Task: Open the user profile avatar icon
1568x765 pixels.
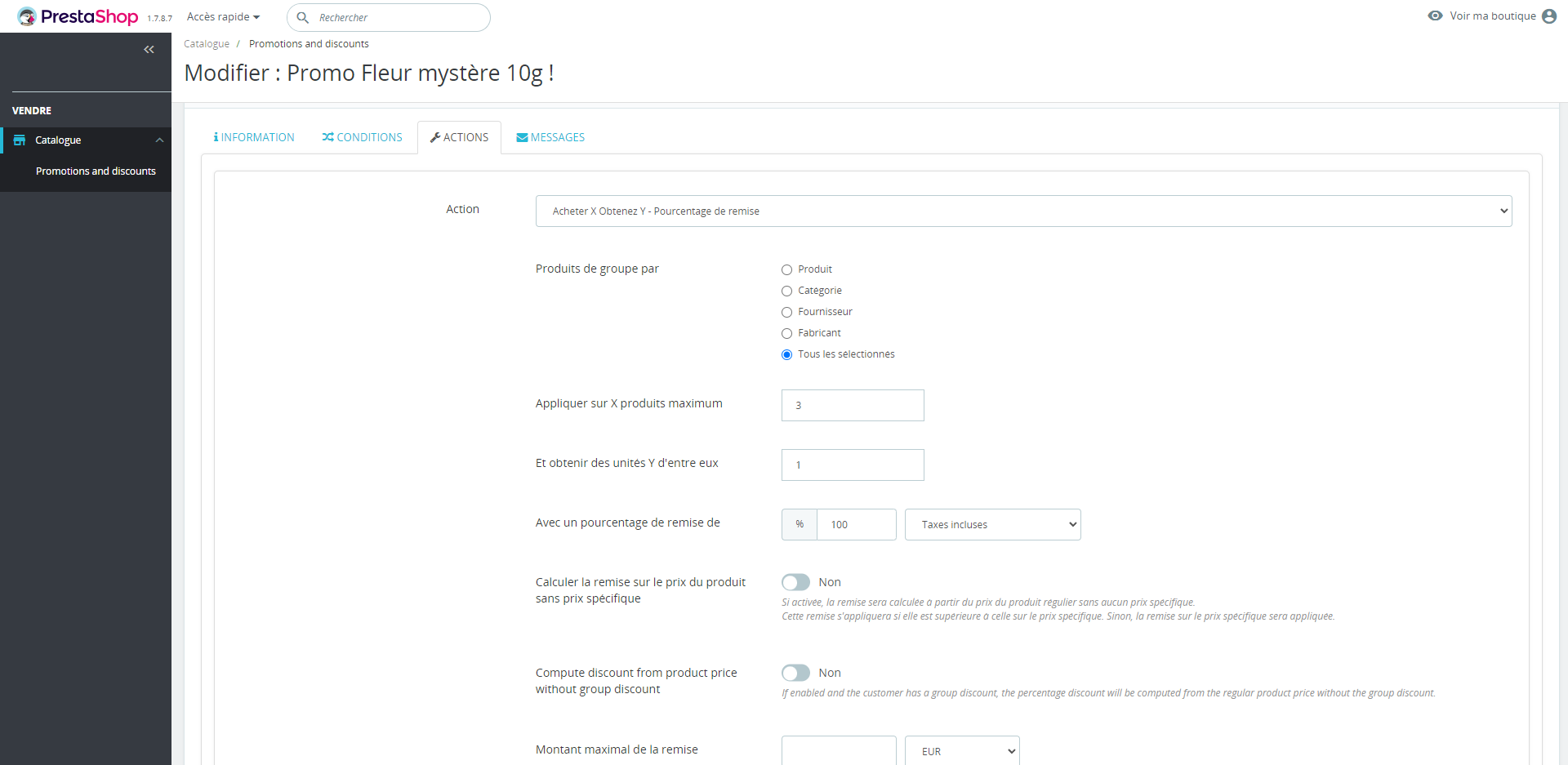Action: [x=1549, y=16]
